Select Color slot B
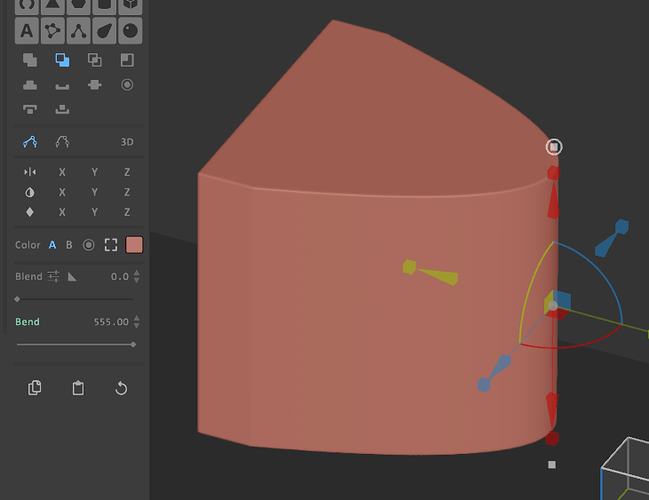 tap(69, 245)
